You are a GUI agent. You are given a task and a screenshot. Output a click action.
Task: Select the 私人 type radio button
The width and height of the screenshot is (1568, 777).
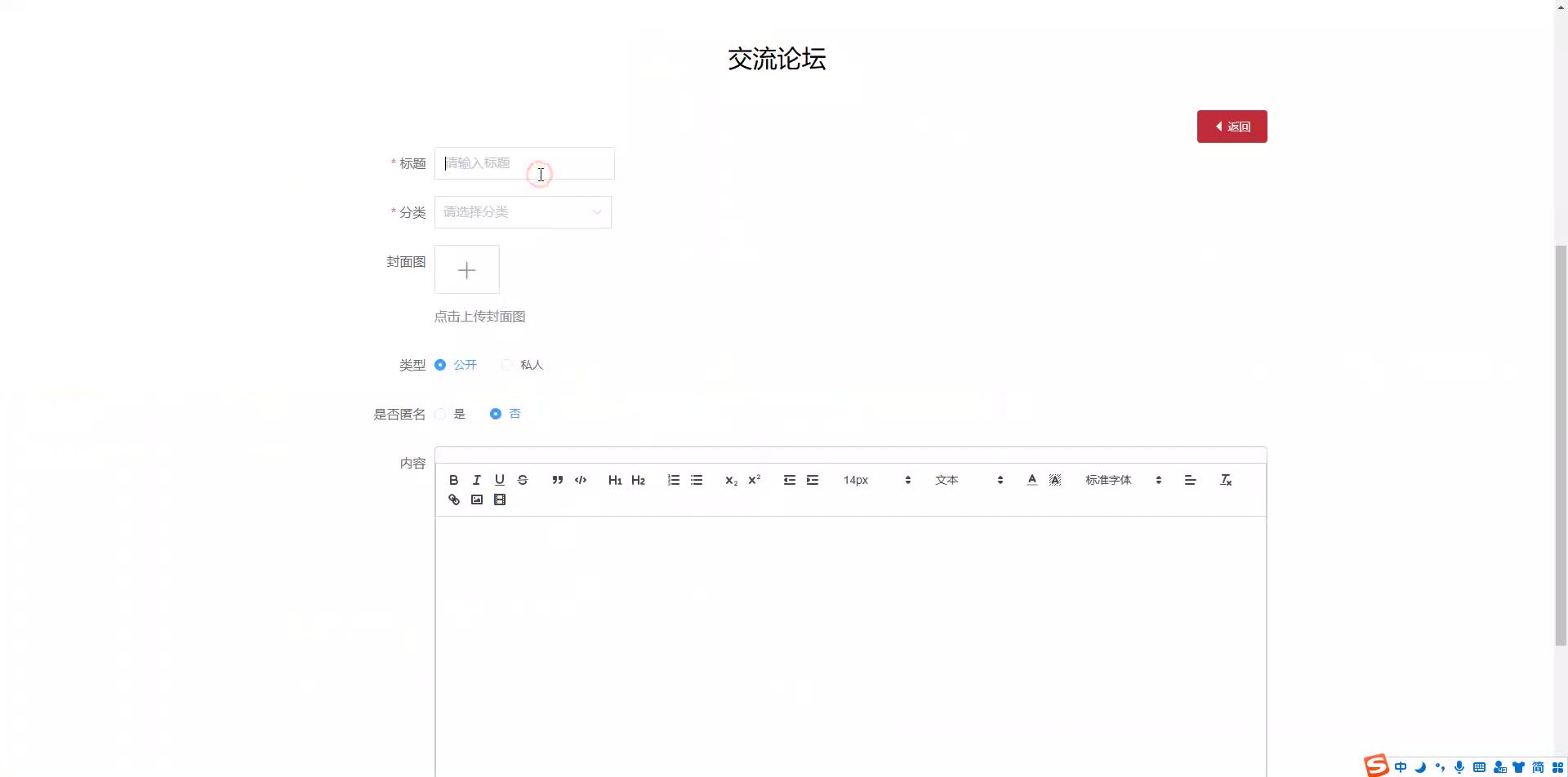click(506, 365)
